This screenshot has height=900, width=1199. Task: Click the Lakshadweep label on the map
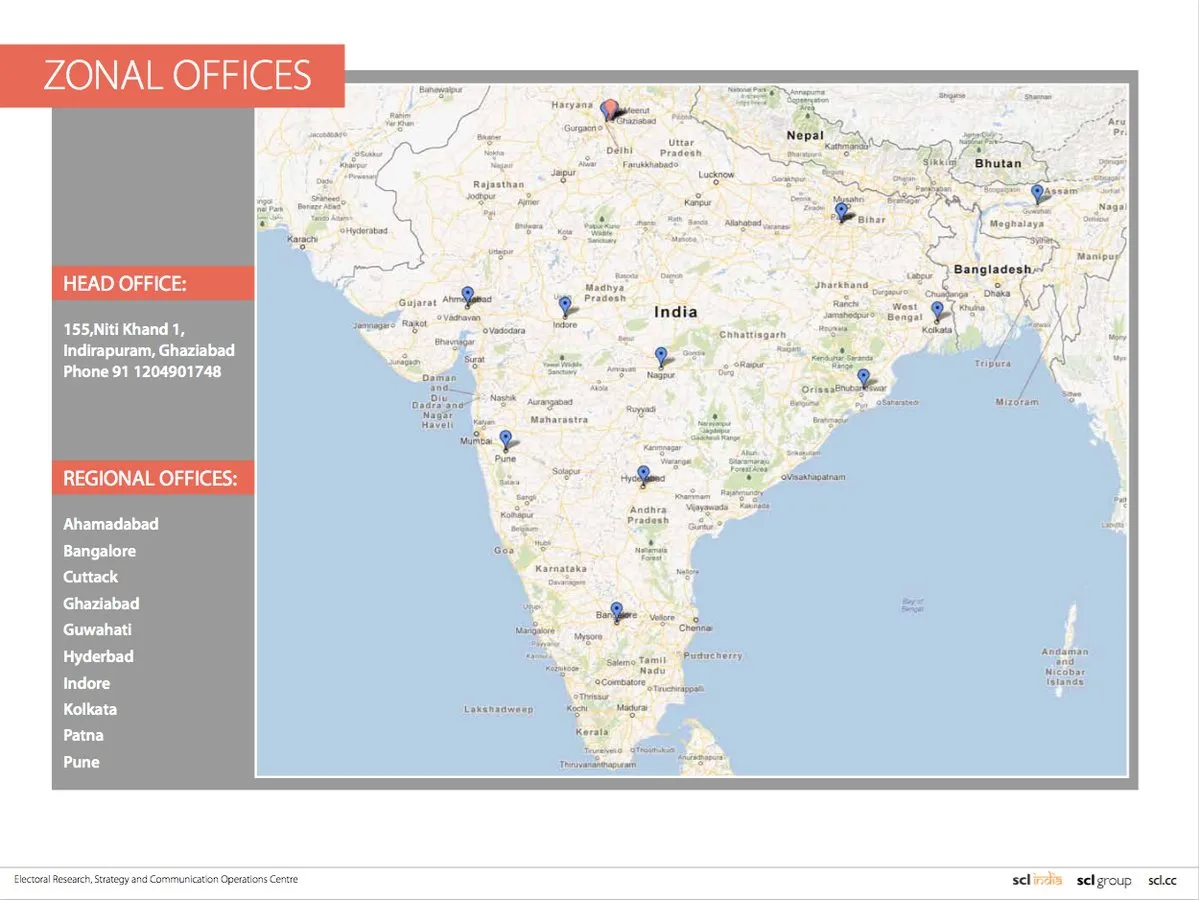coord(499,710)
